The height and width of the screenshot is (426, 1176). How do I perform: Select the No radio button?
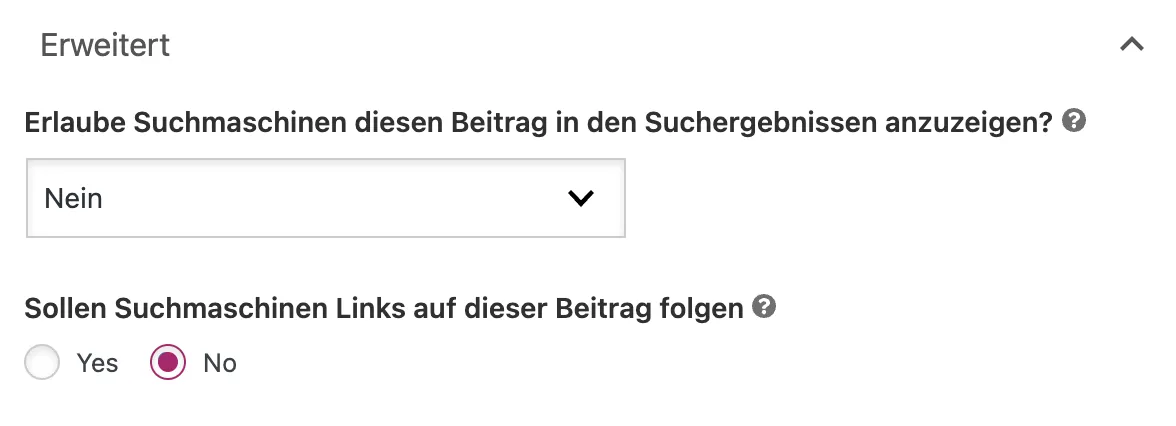click(x=167, y=362)
